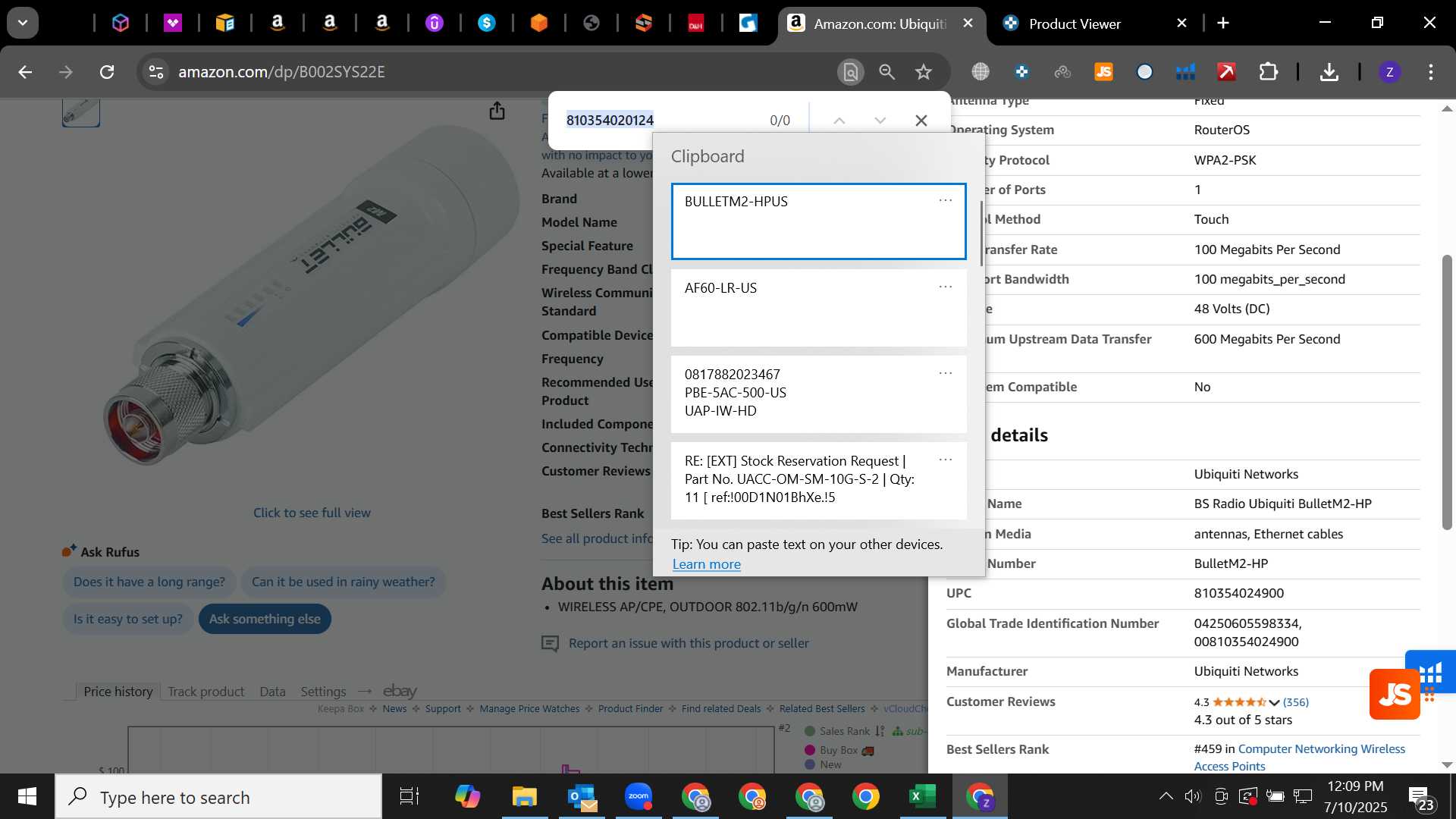Open See all product info link
The image size is (1456, 819).
click(597, 538)
